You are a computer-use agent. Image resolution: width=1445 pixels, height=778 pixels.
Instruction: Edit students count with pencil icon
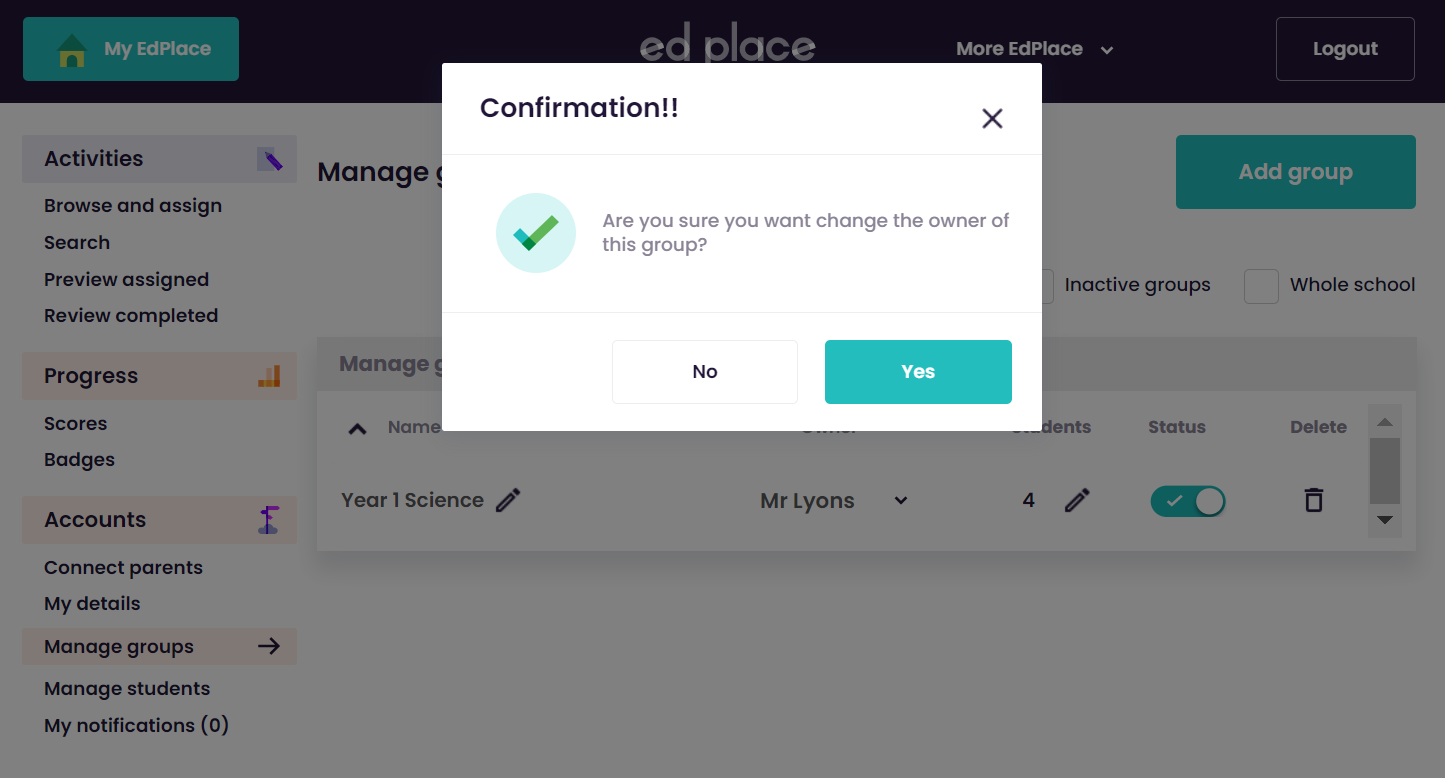point(1077,500)
